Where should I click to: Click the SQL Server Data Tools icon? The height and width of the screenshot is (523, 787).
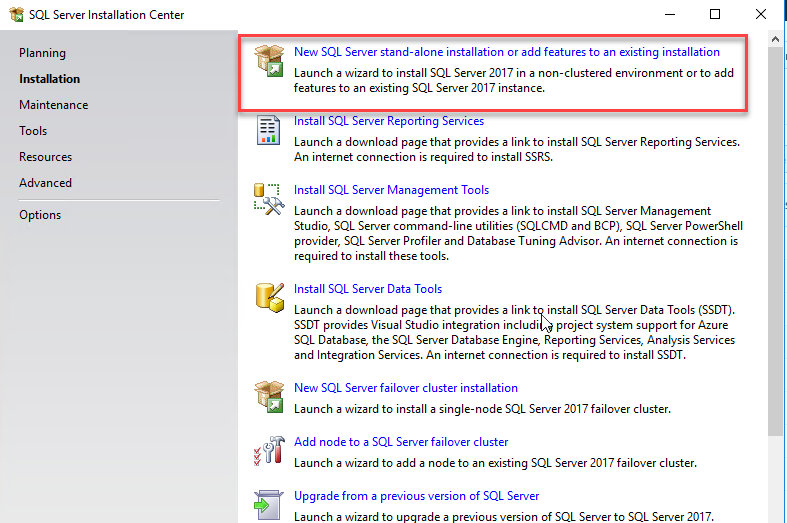270,298
